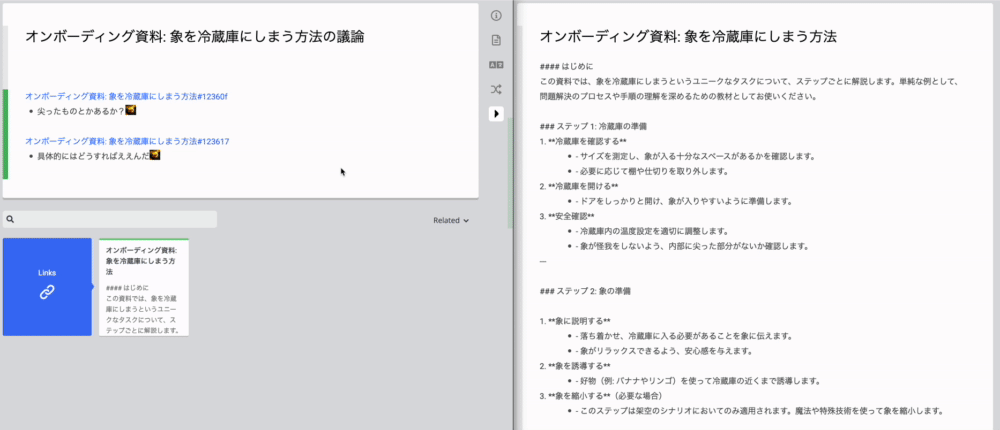Screen dimensions: 1000x430
Task: Click the bullet text 尖ったものとかあるか？
Action: pos(80,111)
